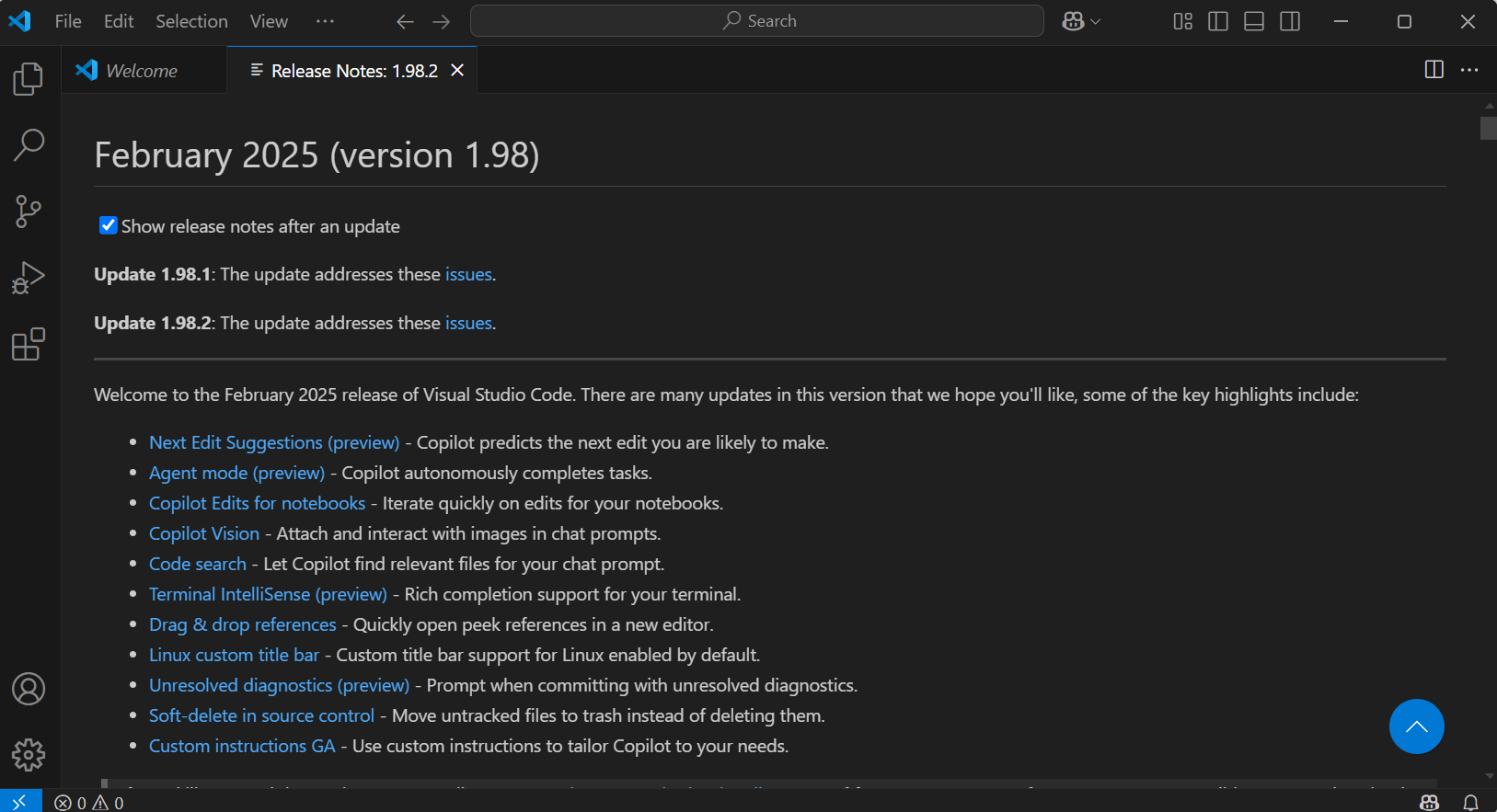Open the Run and Debug view
The height and width of the screenshot is (812, 1497).
29,278
